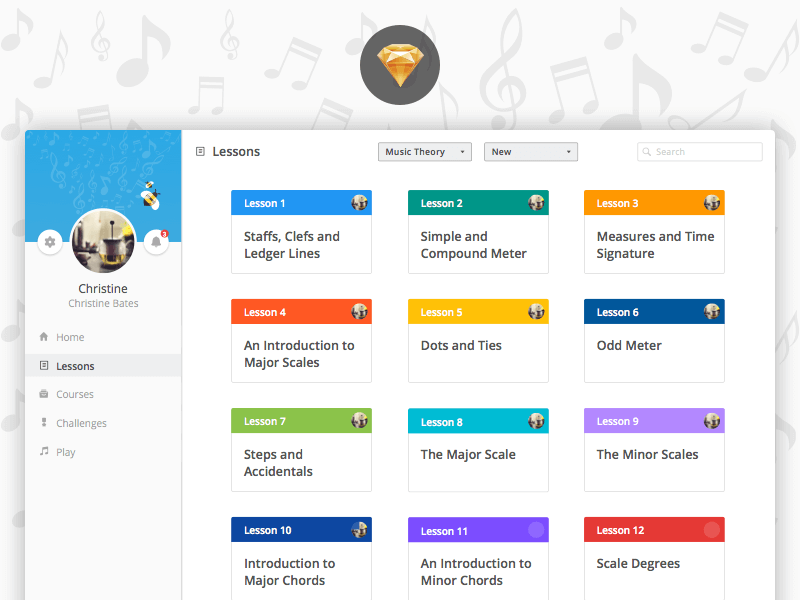Toggle the avatar badge on Lesson 5 header

point(536,311)
